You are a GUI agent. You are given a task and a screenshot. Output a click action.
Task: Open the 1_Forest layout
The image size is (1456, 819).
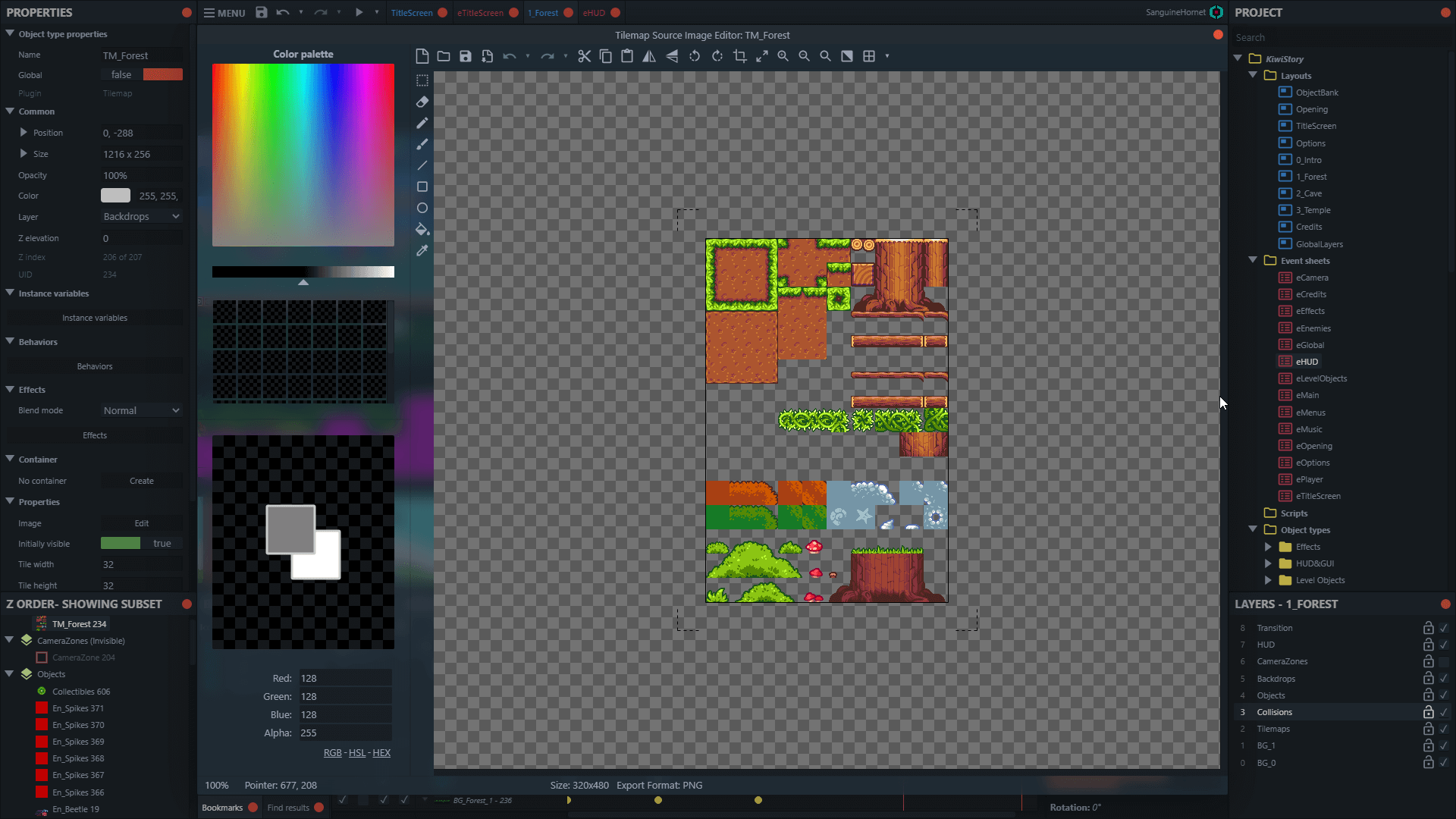1311,176
